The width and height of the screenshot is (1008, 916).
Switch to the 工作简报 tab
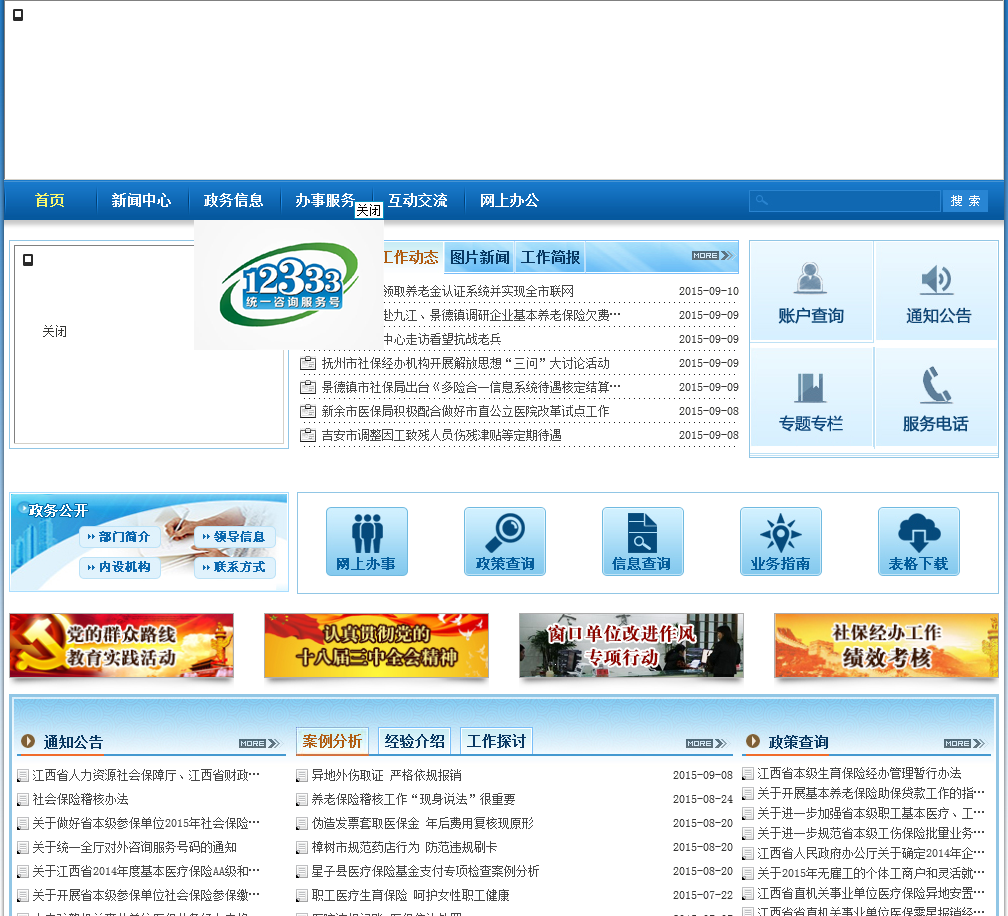550,258
